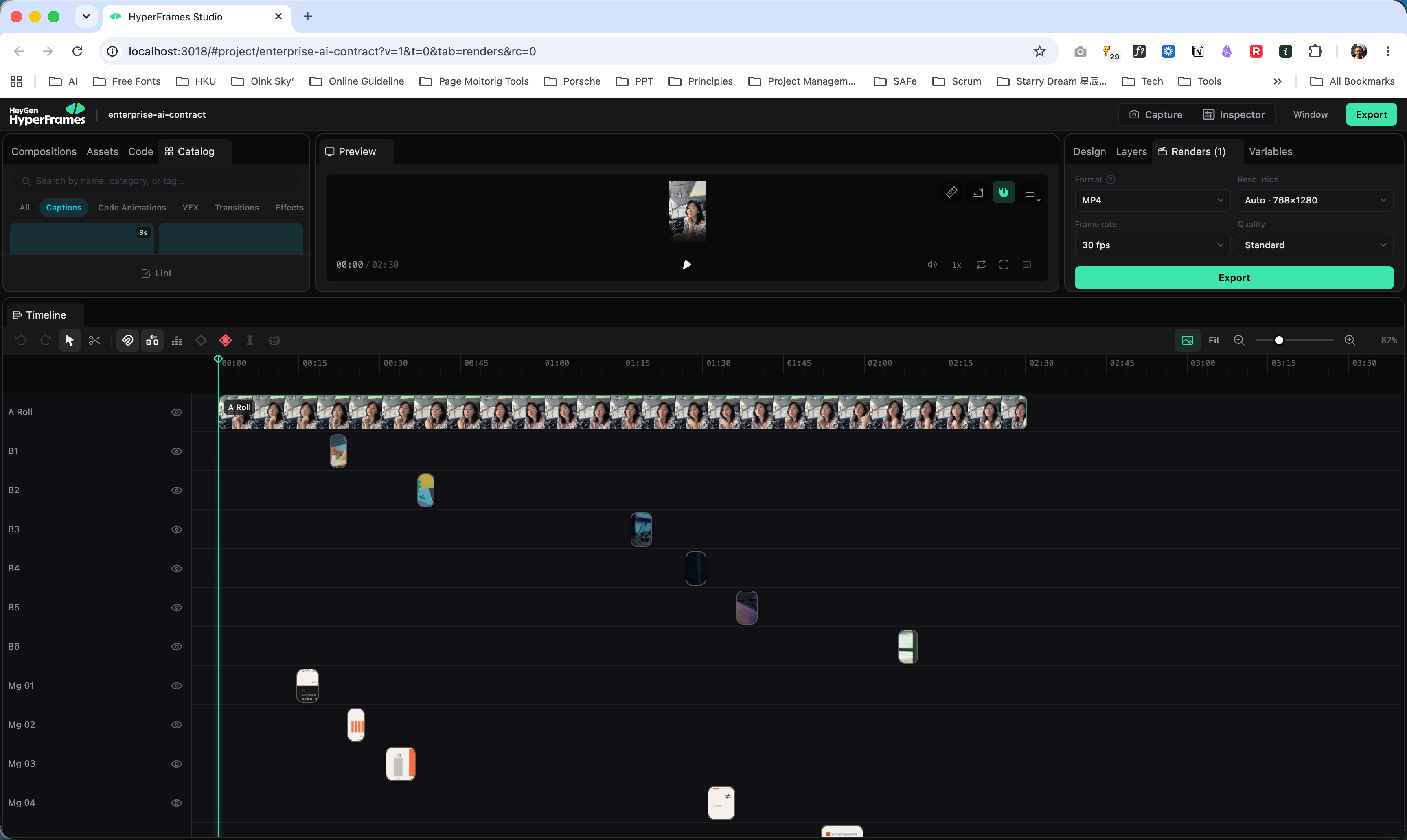Zoom in the timeline
1407x840 pixels.
(1350, 340)
